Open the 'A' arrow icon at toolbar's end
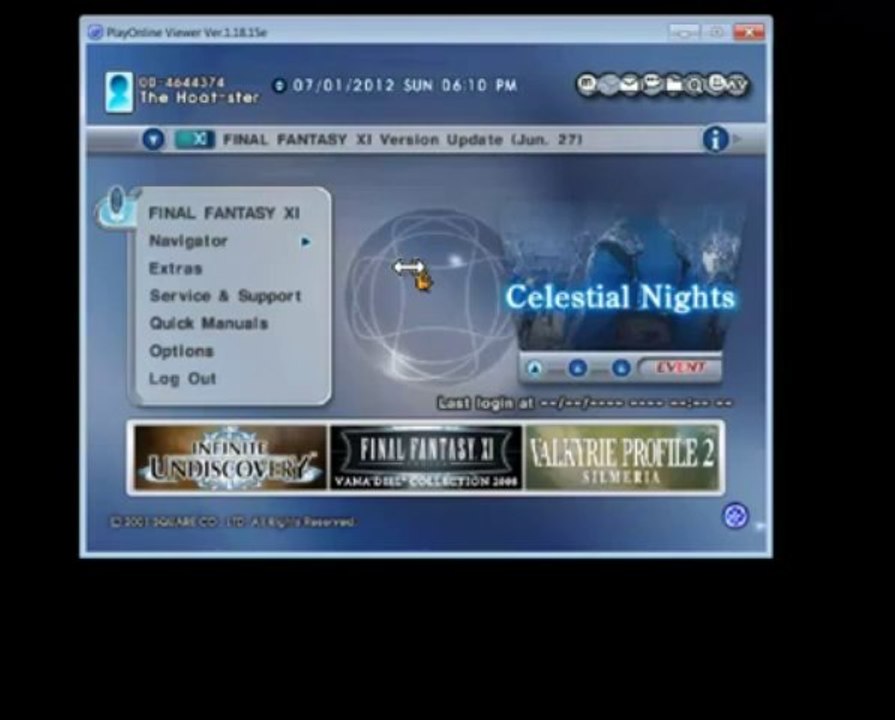 [x=737, y=86]
